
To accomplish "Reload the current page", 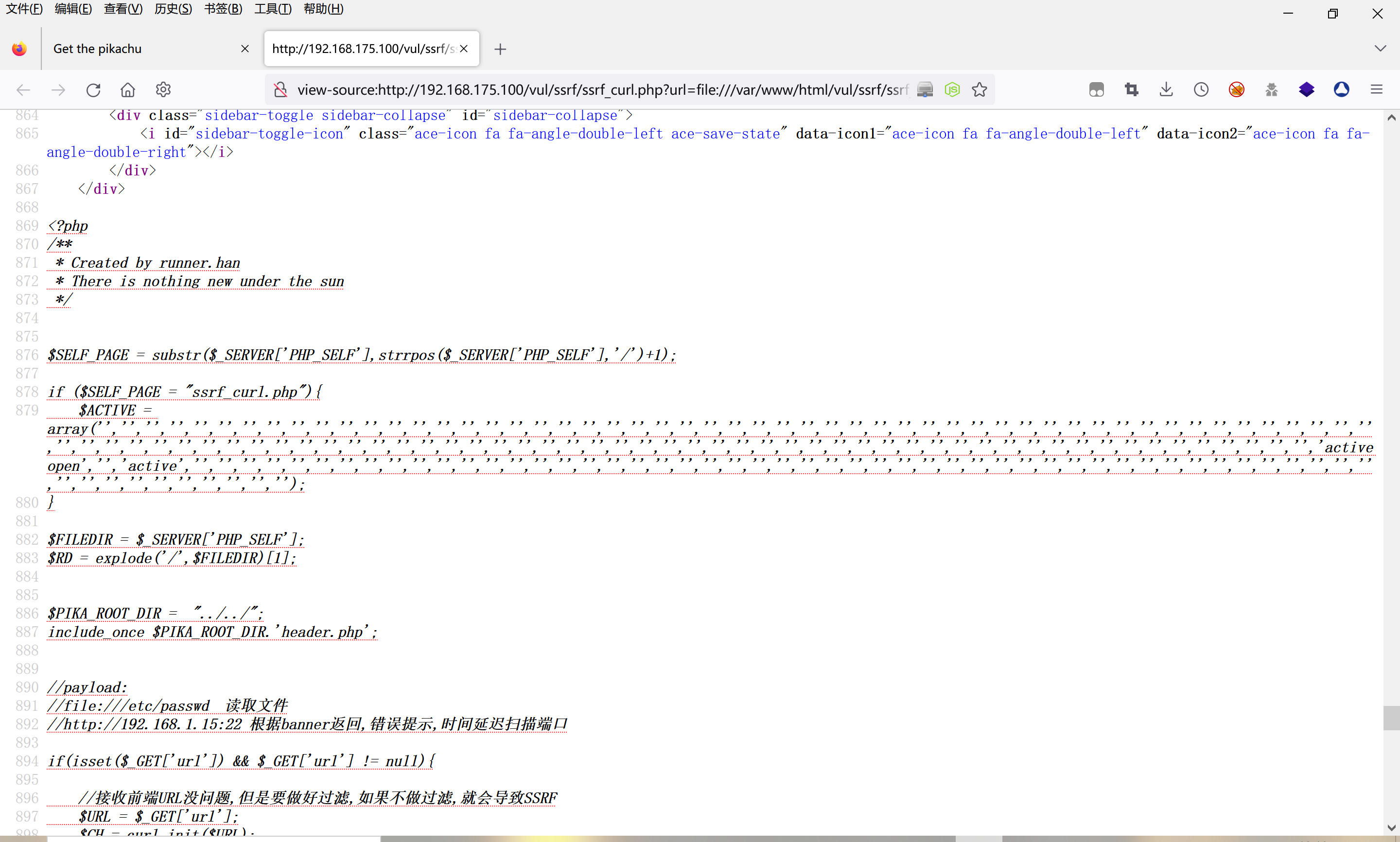I will click(x=93, y=90).
